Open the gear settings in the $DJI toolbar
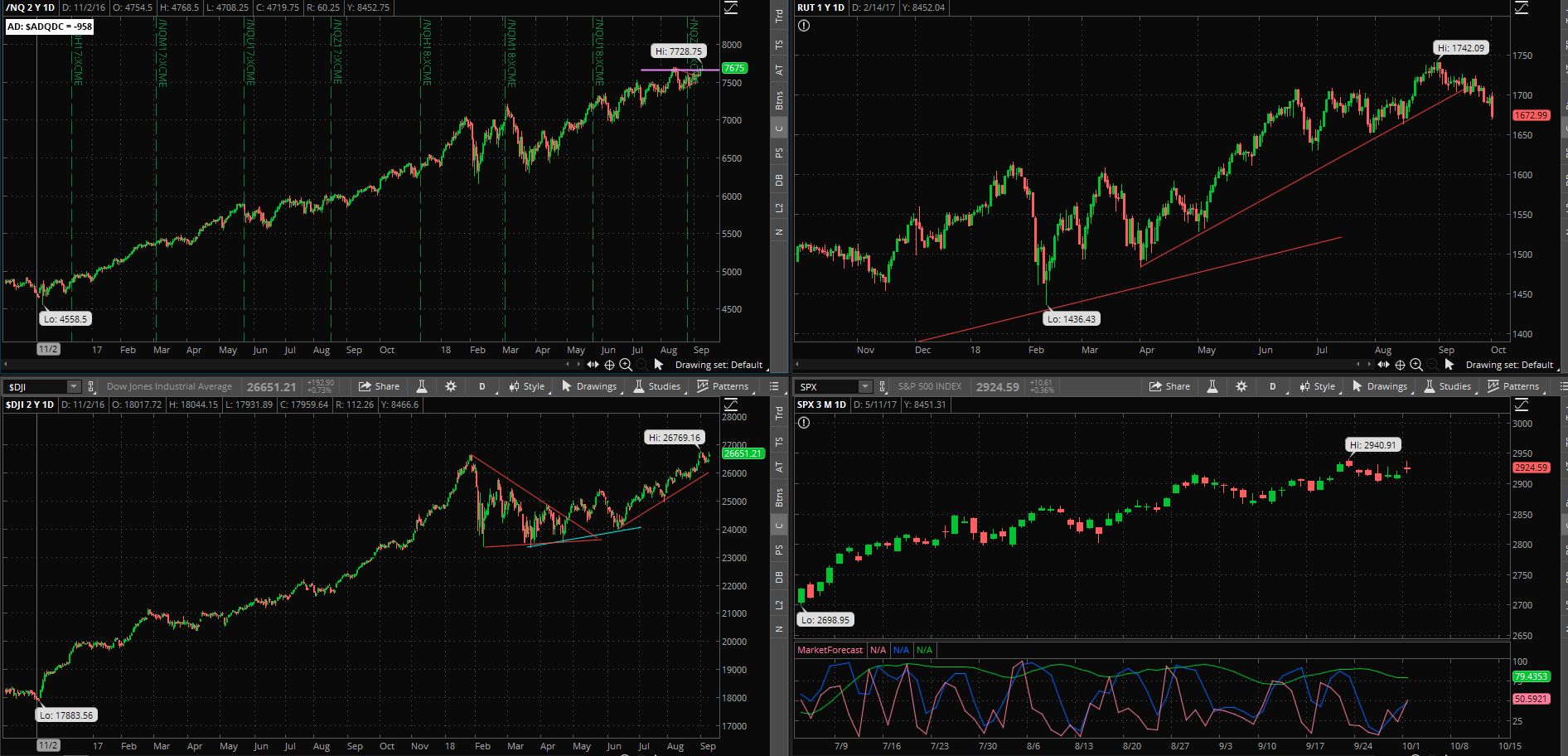This screenshot has height=756, width=1568. pyautogui.click(x=451, y=386)
